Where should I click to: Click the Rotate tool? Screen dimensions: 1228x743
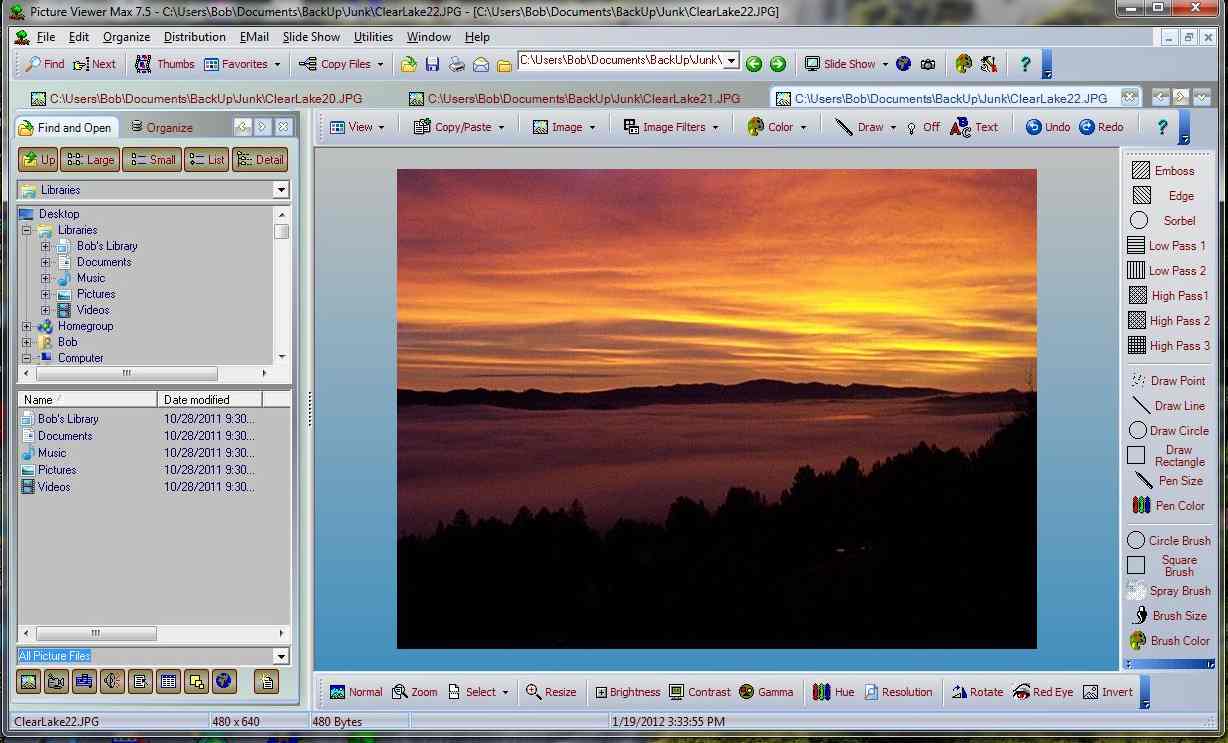[977, 691]
